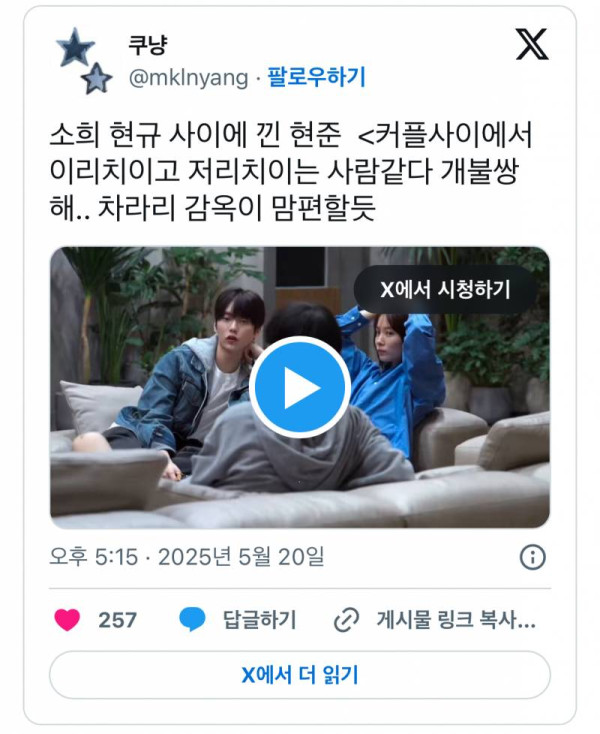This screenshot has height=734, width=600.
Task: Click the X에서 시청하기 button
Action: click(445, 289)
